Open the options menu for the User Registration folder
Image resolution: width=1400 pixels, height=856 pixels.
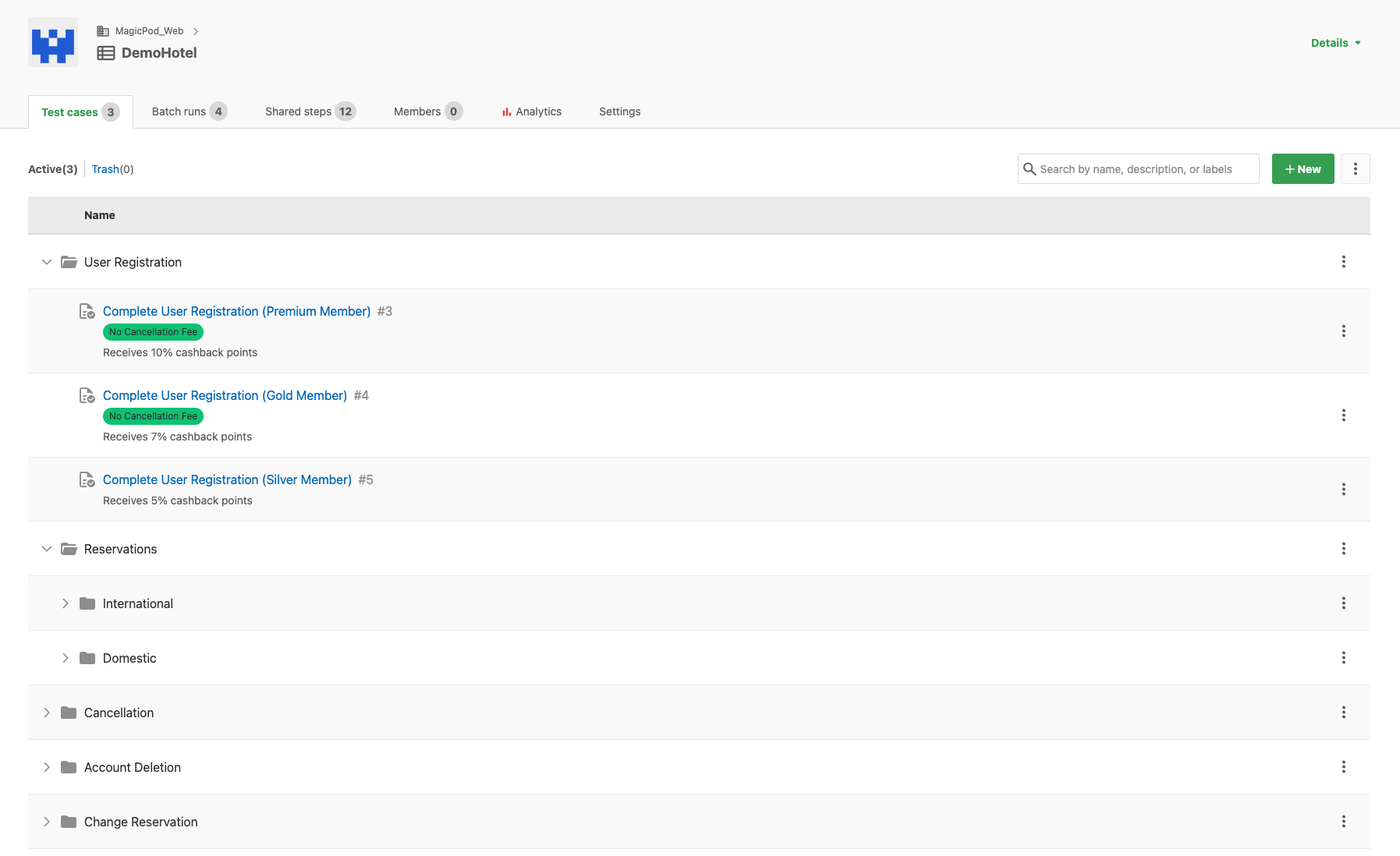click(x=1344, y=262)
